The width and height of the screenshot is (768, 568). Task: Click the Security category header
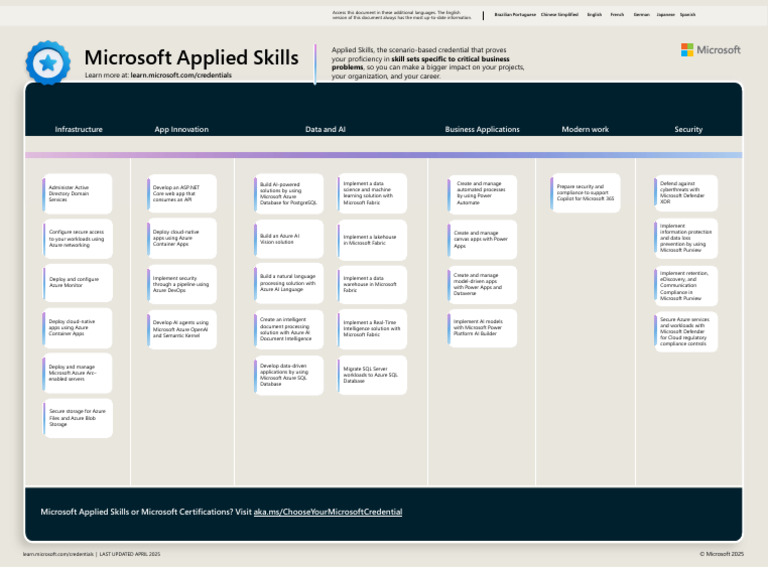tap(688, 129)
